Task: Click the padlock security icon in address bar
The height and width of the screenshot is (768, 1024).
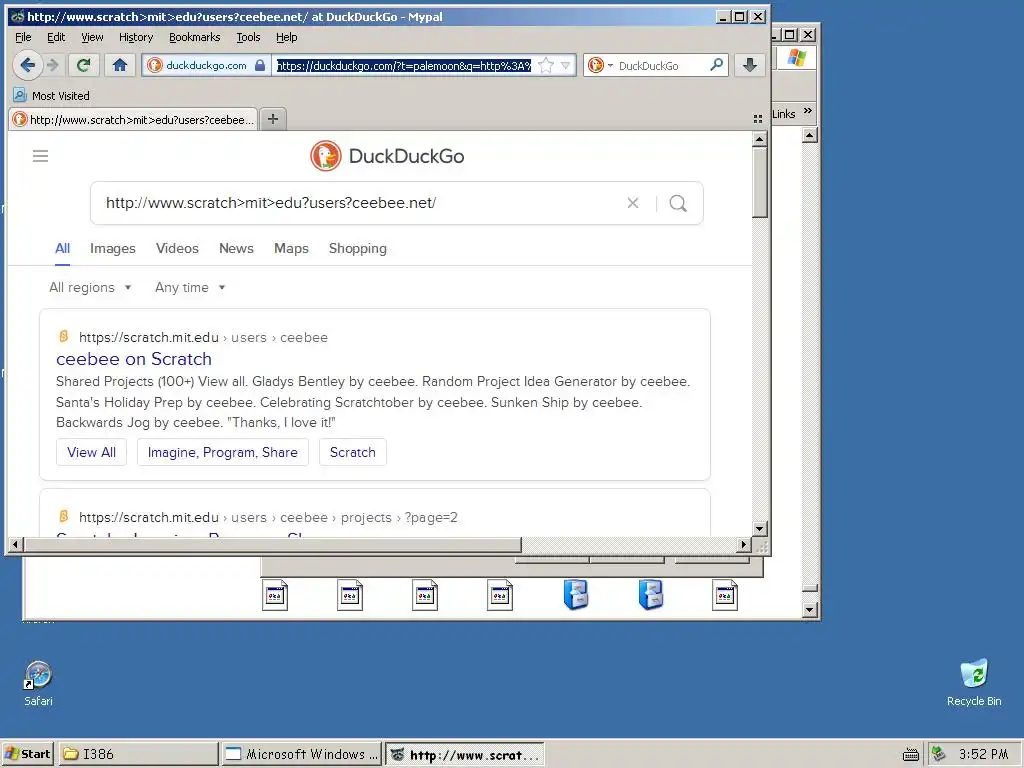Action: tap(260, 65)
